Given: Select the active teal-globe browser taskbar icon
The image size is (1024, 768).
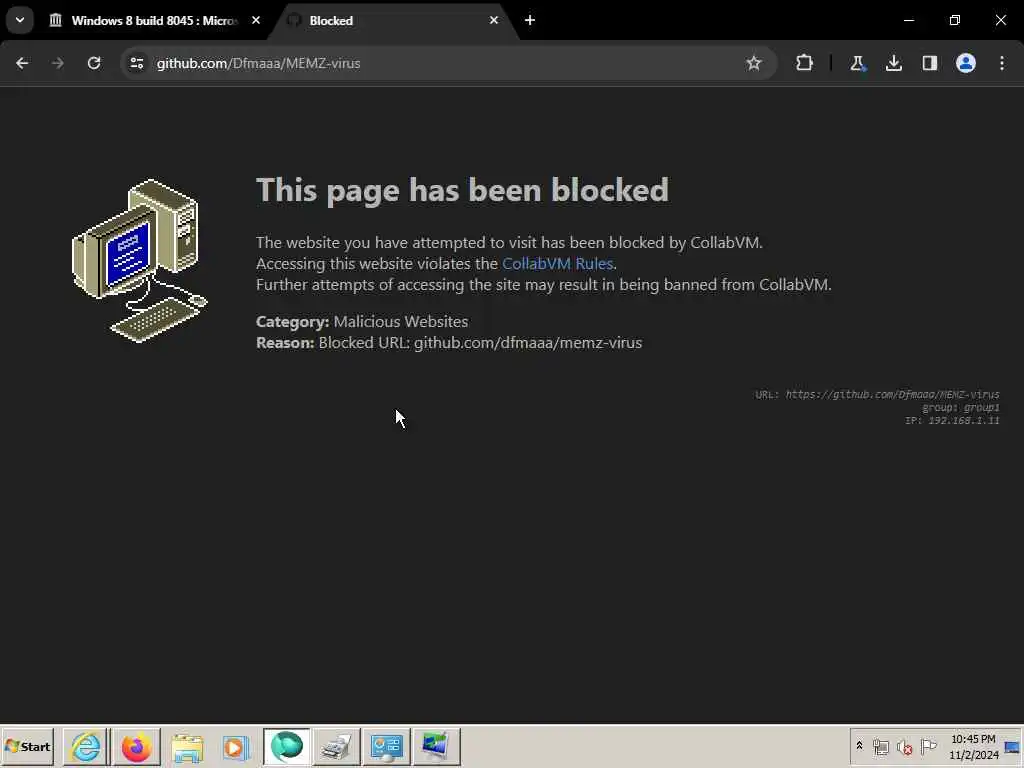Looking at the screenshot, I should 287,746.
